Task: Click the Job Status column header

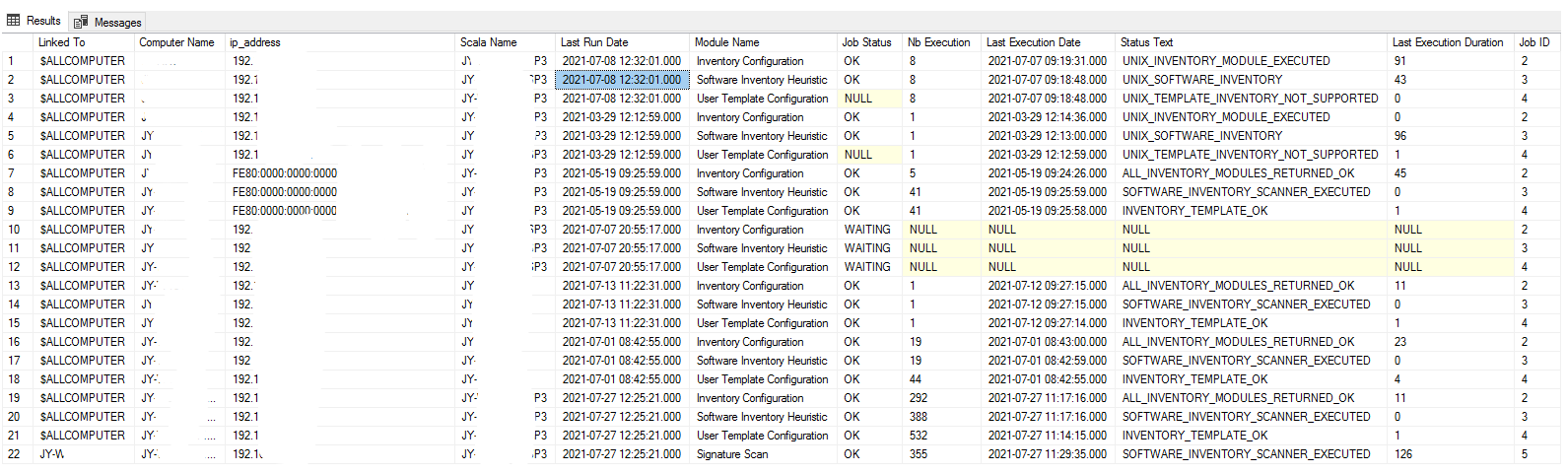Action: [866, 42]
